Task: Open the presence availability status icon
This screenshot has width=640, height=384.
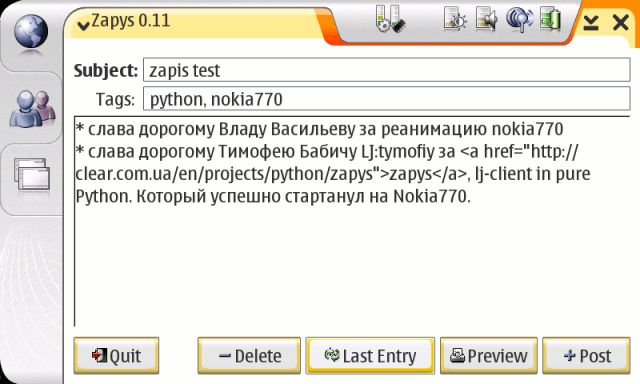Action: point(519,19)
